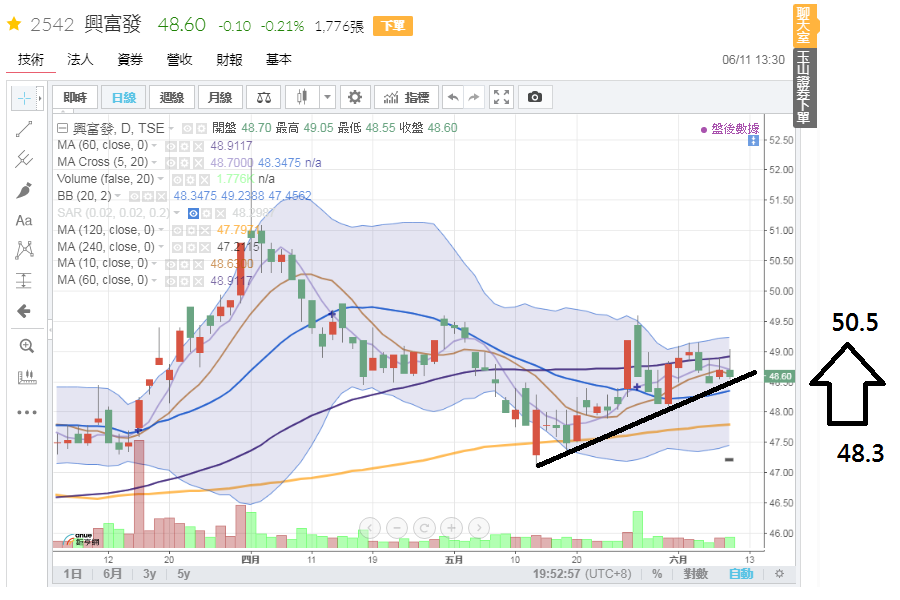Hide the MA (10, close, 0) line
This screenshot has height=600, width=900.
[170, 265]
